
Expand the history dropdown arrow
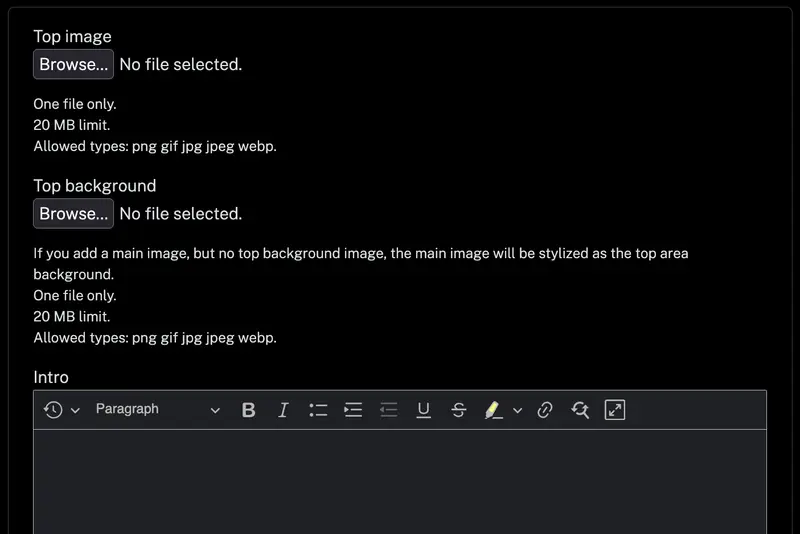pyautogui.click(x=75, y=410)
